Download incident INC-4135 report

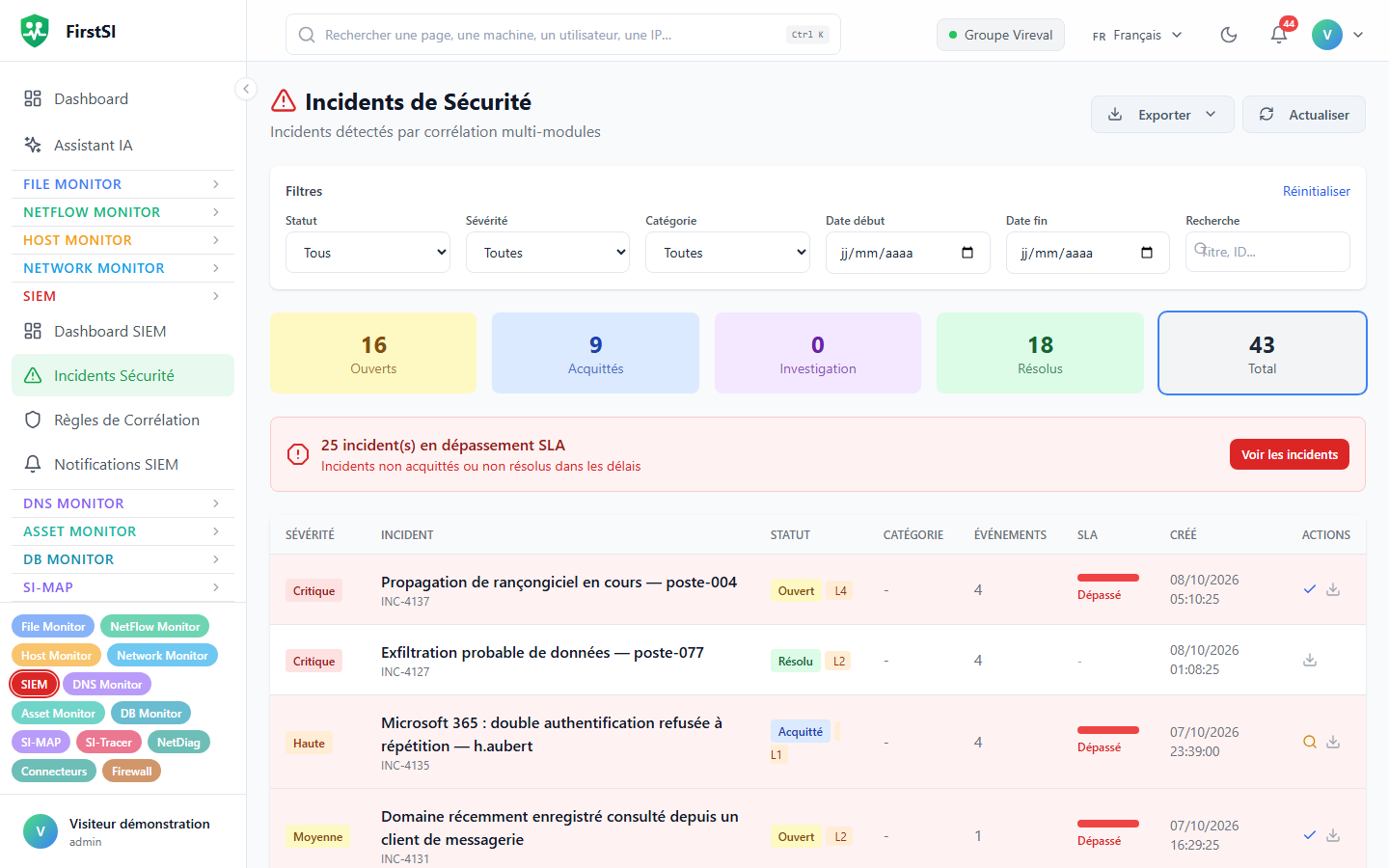coord(1333,742)
